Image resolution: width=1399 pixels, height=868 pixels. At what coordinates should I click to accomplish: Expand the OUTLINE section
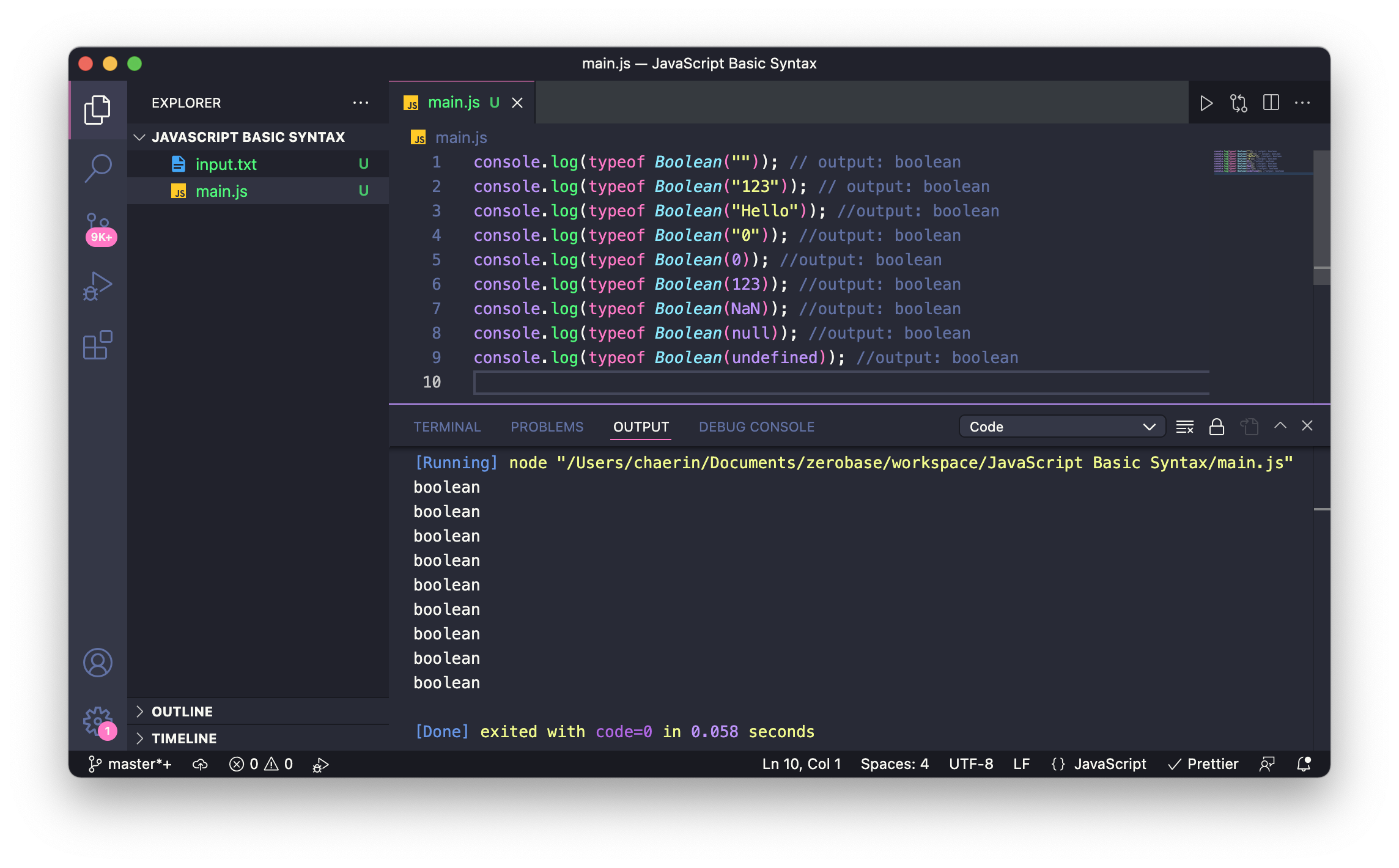pyautogui.click(x=182, y=712)
